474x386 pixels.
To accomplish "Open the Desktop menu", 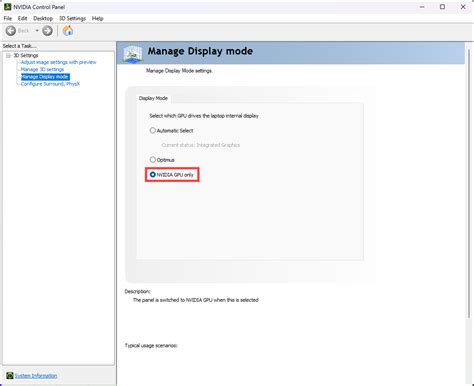I will click(x=43, y=18).
